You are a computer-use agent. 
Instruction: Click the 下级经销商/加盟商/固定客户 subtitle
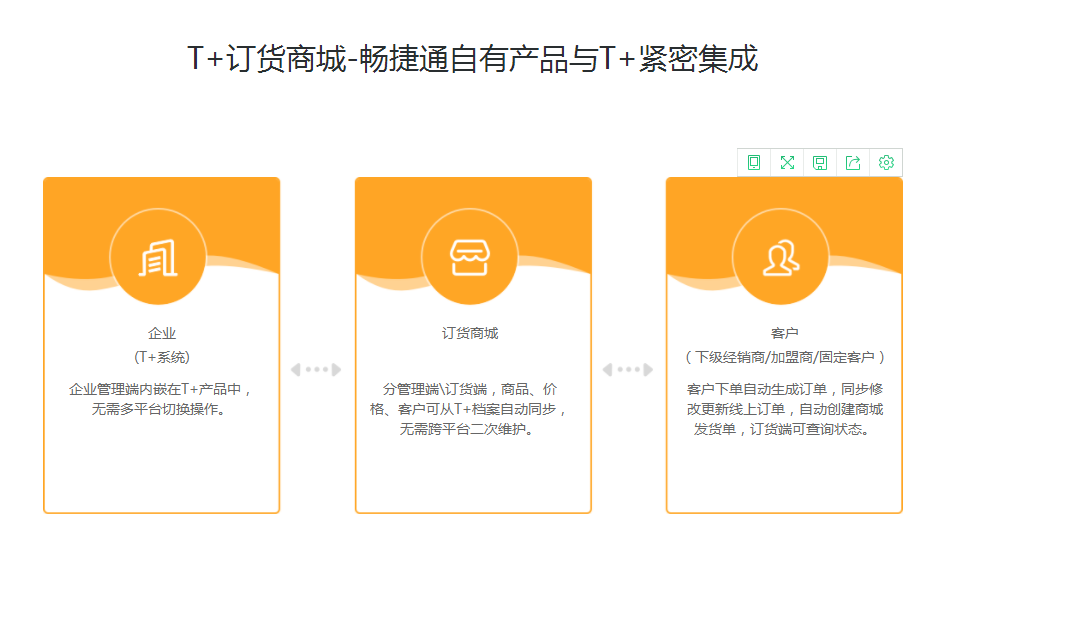coord(785,357)
